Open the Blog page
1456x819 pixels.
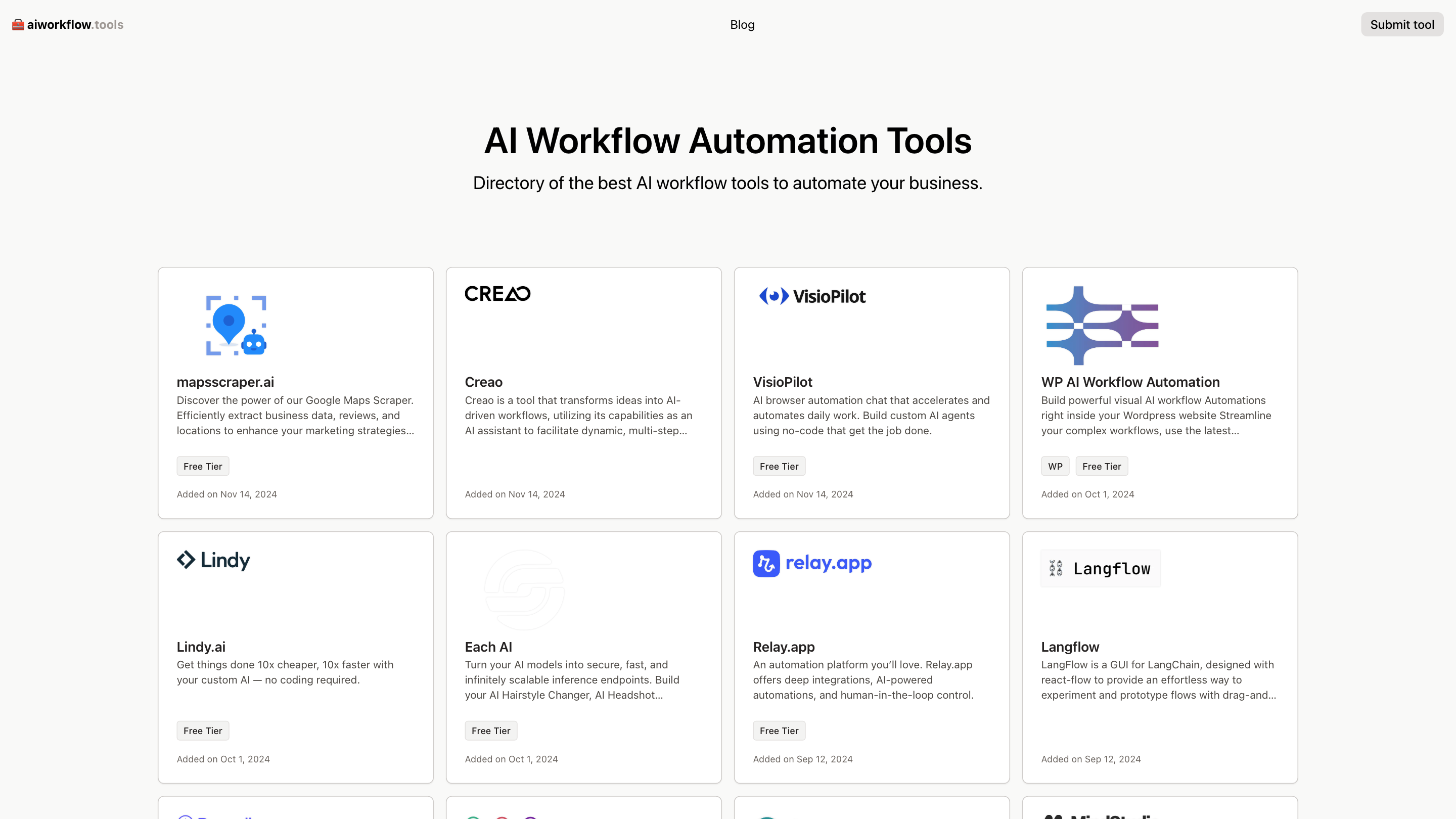pos(742,24)
